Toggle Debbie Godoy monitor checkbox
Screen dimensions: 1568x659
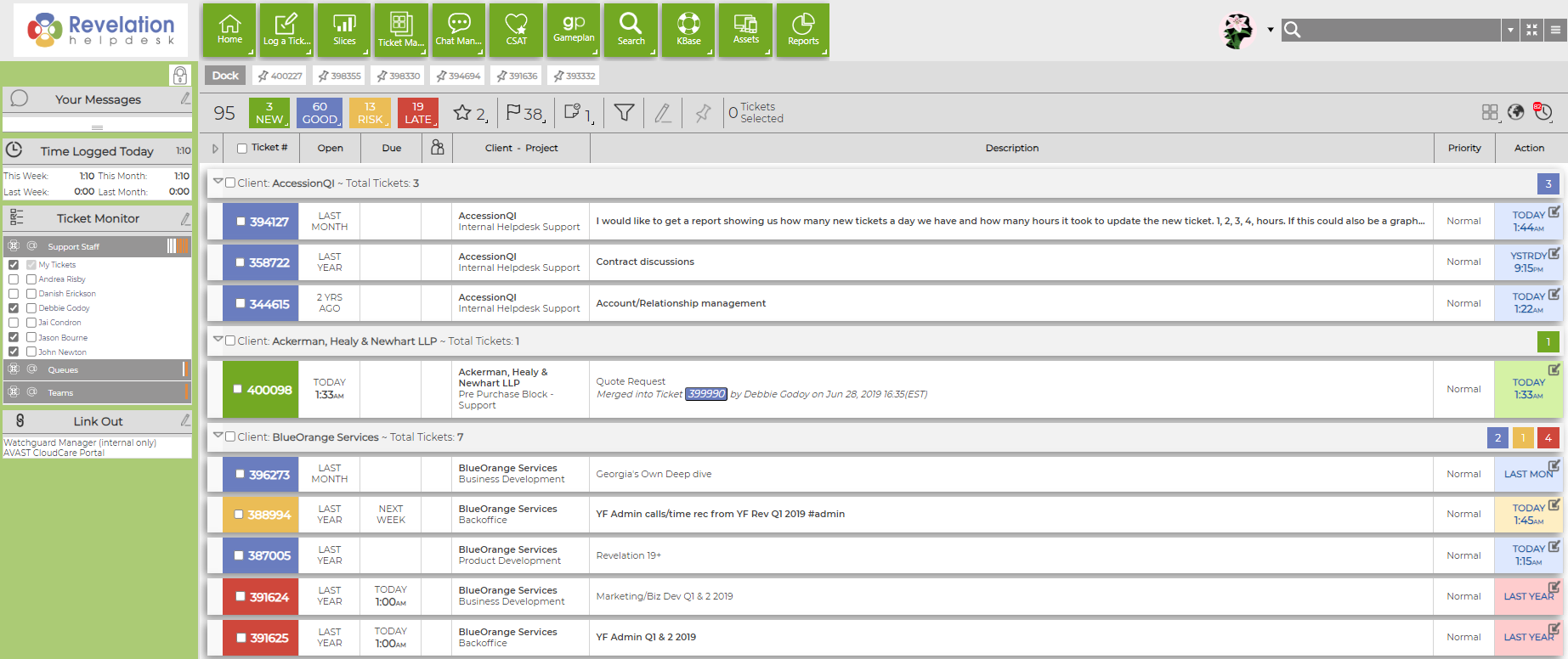(x=14, y=308)
